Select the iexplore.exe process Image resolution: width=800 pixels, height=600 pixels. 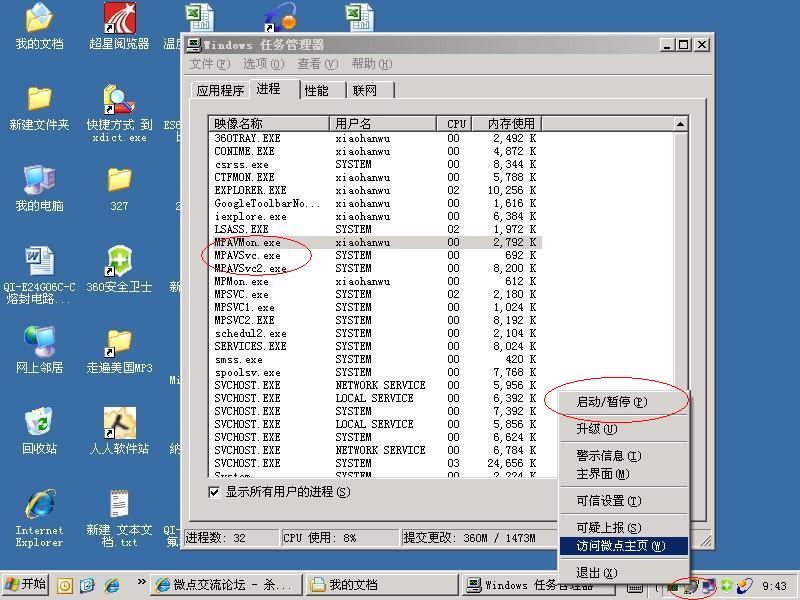point(375,216)
